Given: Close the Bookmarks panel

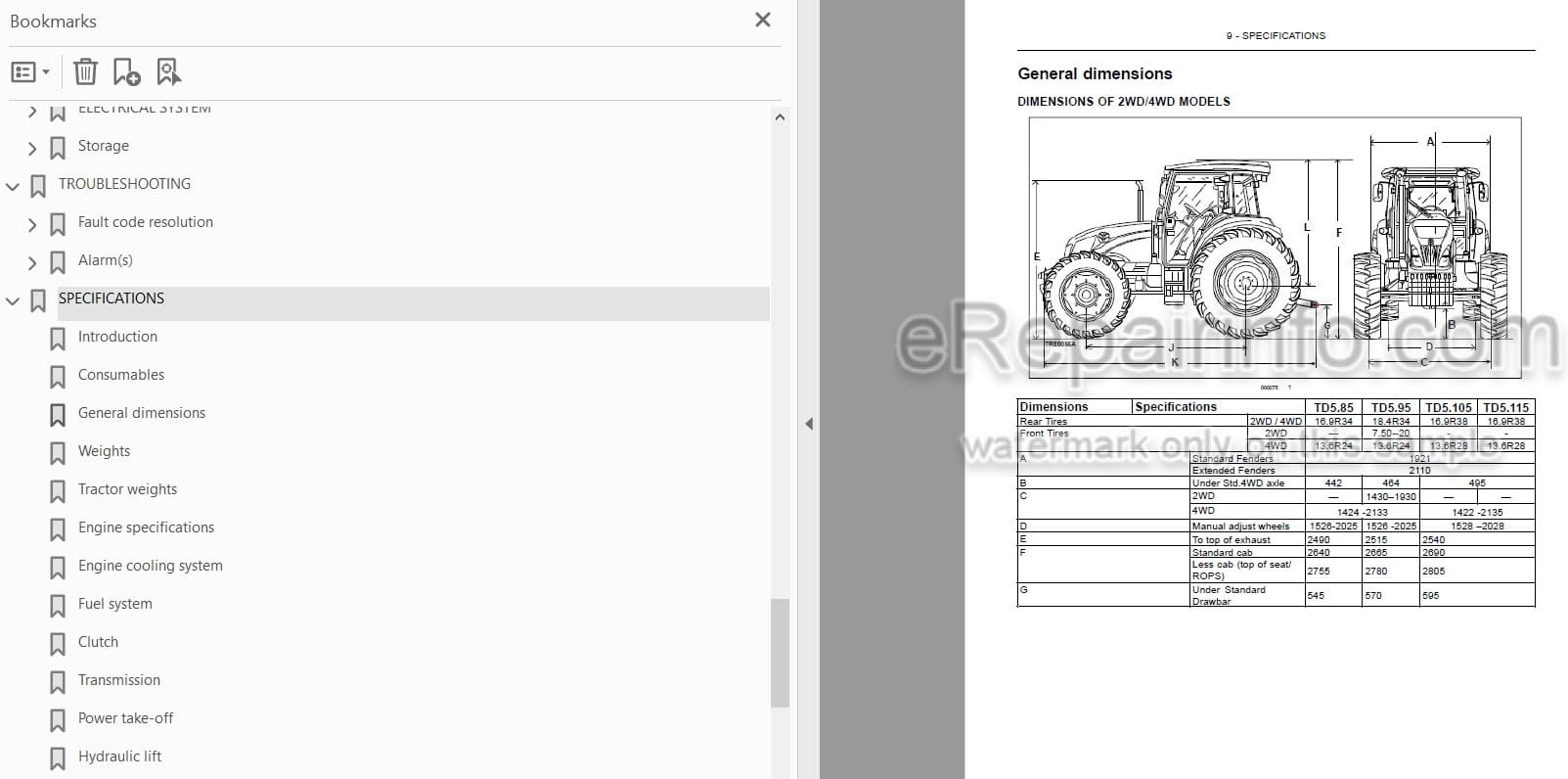Looking at the screenshot, I should (763, 20).
